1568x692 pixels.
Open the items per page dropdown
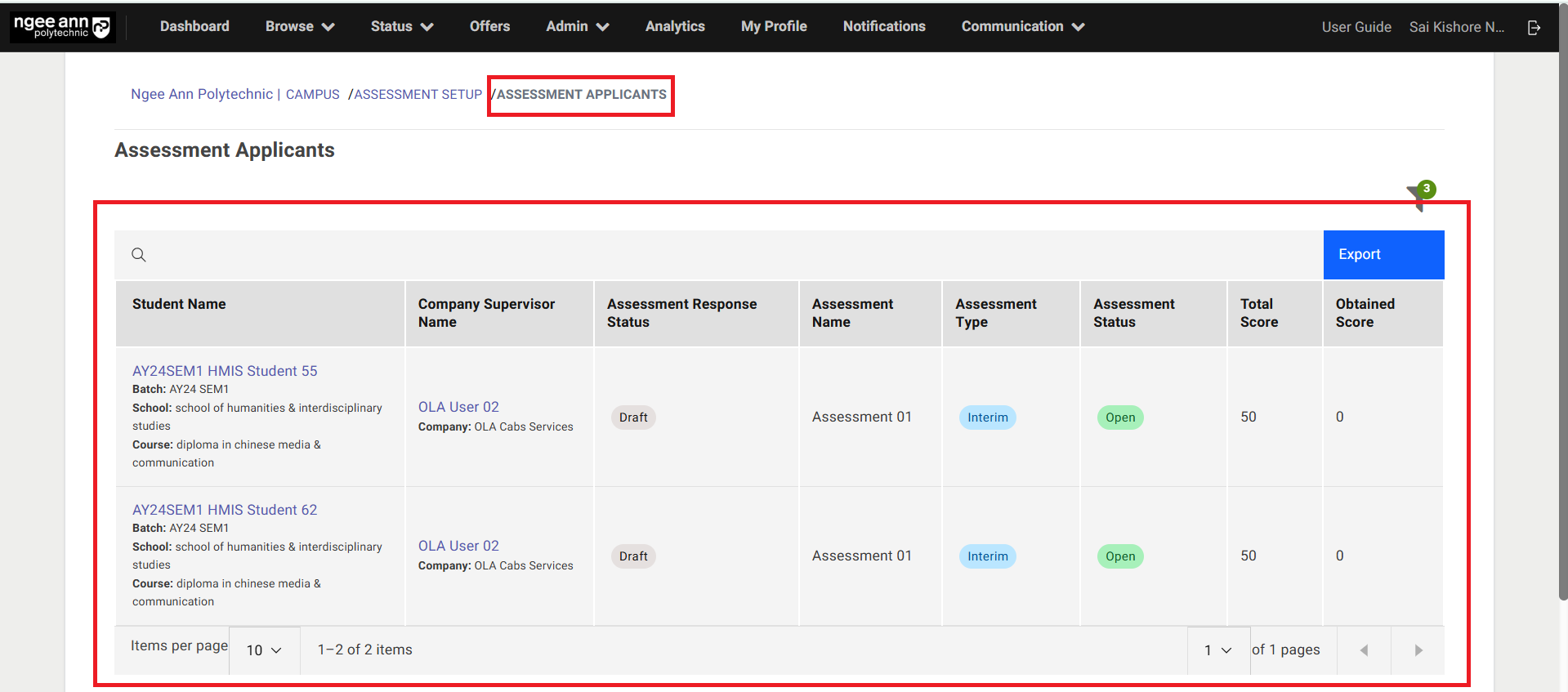coord(264,650)
